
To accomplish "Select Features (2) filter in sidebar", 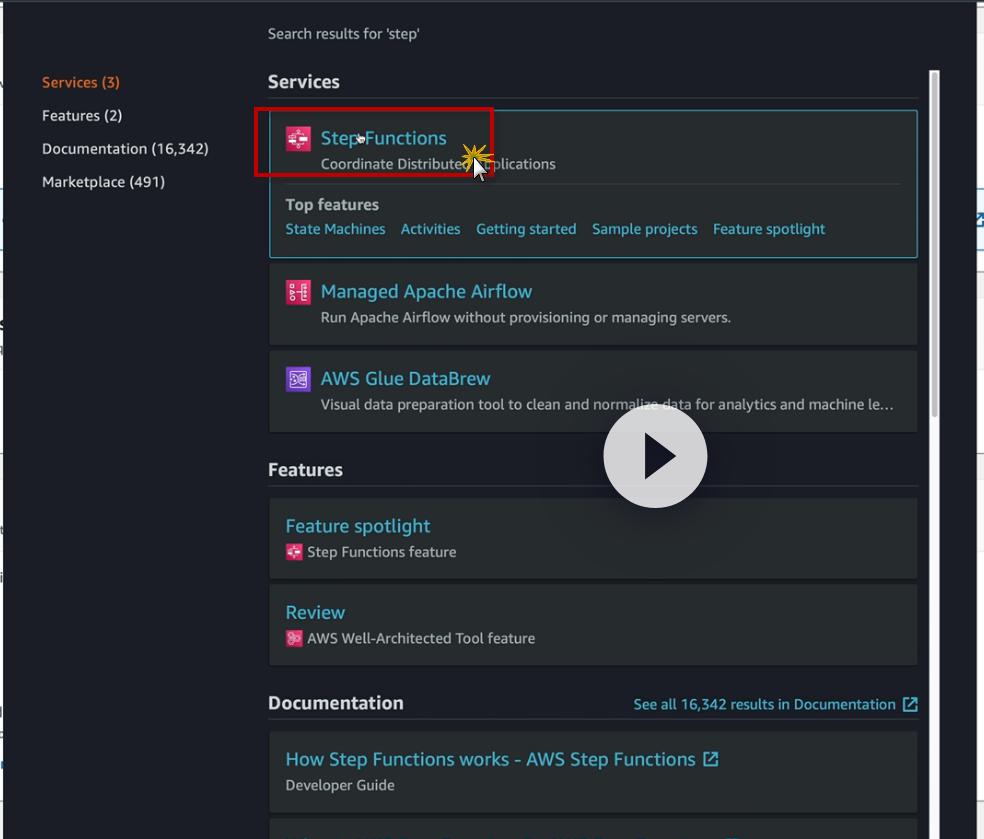I will tap(82, 115).
